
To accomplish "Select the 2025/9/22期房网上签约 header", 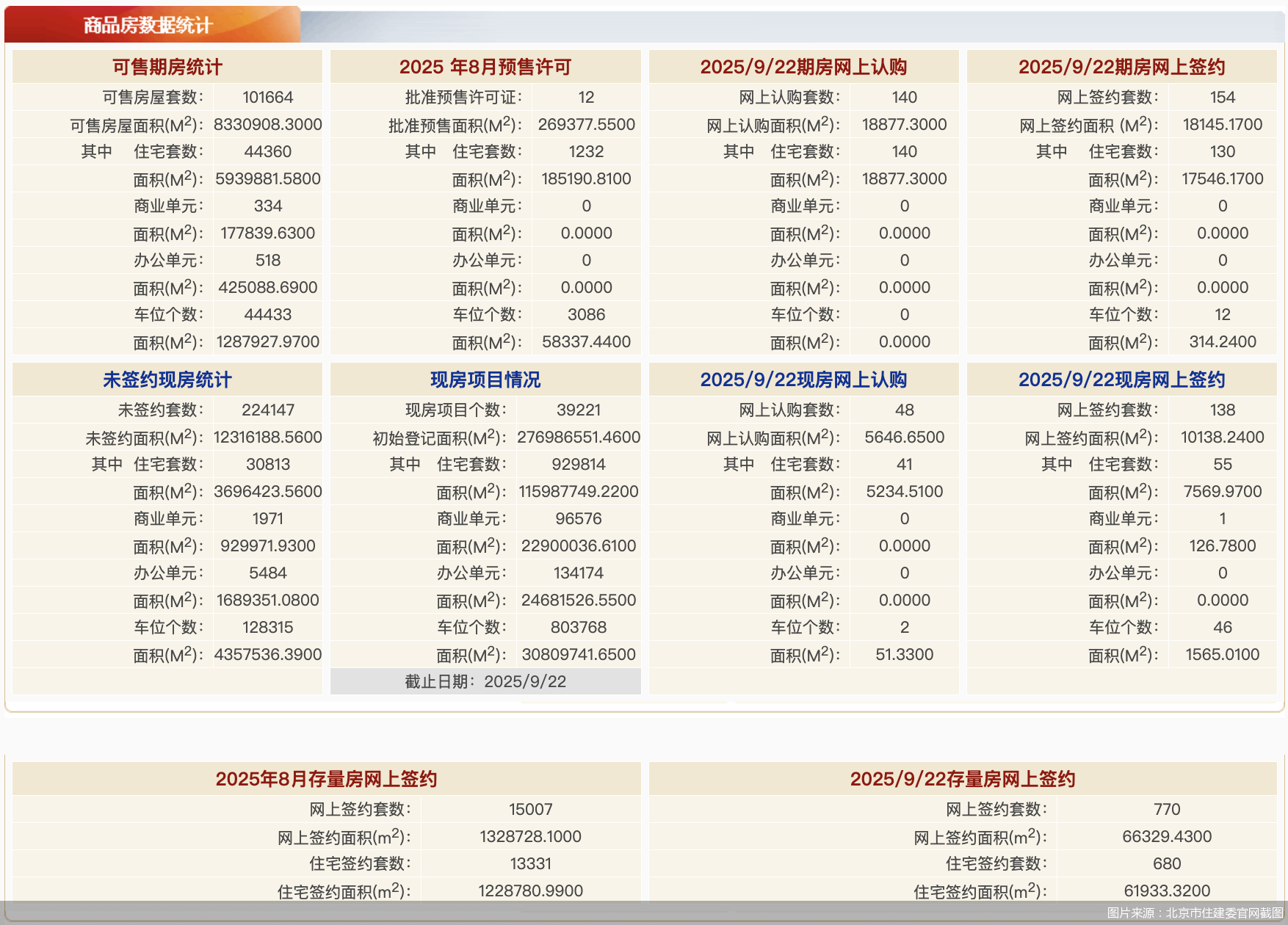I will click(1121, 67).
